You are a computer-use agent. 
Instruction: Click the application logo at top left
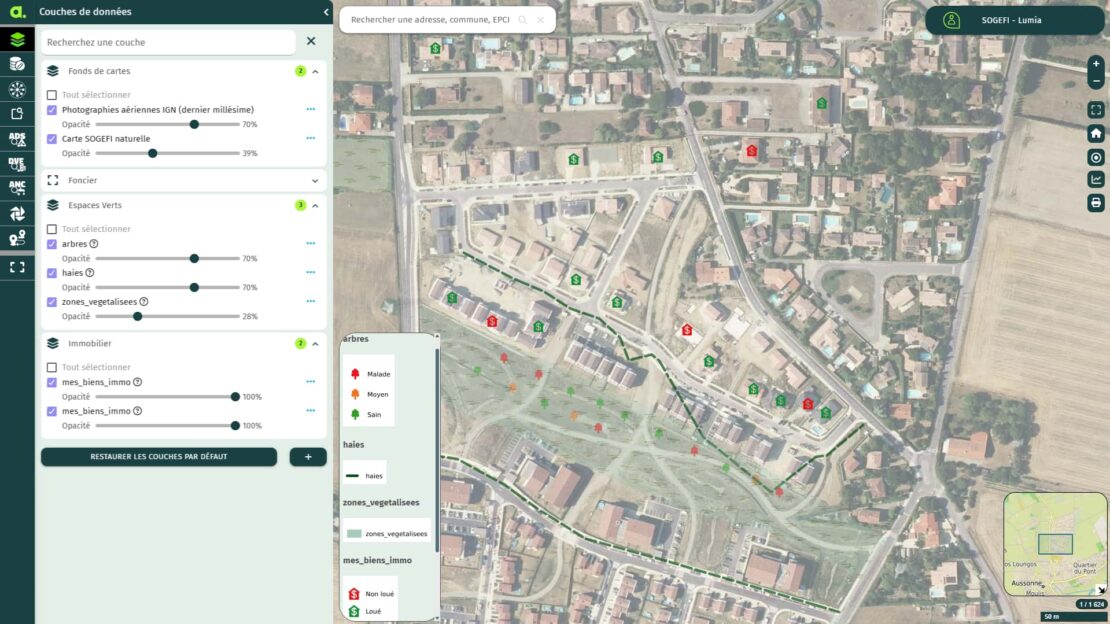[17, 12]
